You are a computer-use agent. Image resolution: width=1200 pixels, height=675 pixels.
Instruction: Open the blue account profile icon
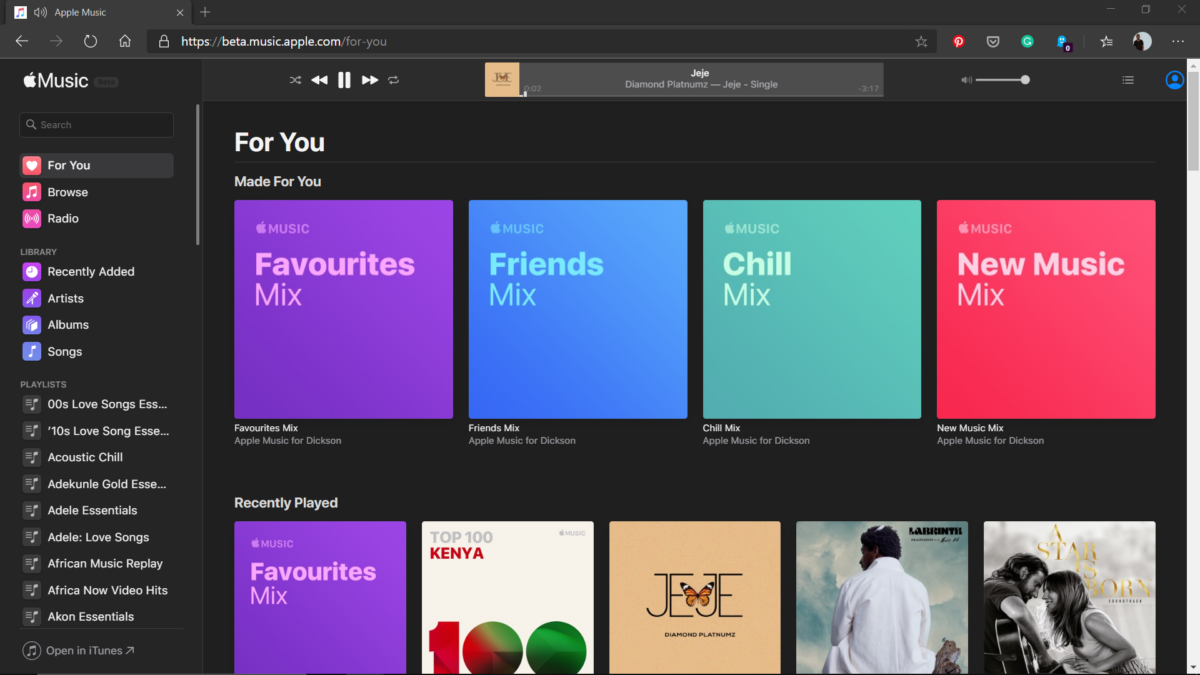click(1175, 80)
